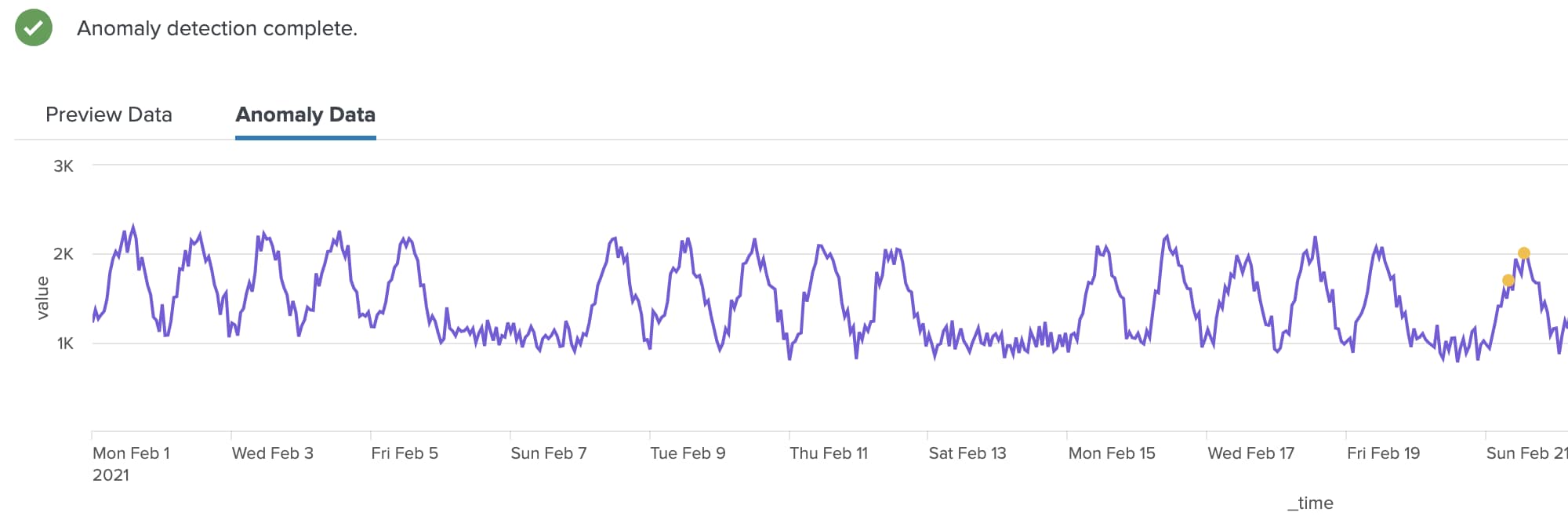Switch to the Preview Data tab
The image size is (1568, 516).
(x=109, y=114)
